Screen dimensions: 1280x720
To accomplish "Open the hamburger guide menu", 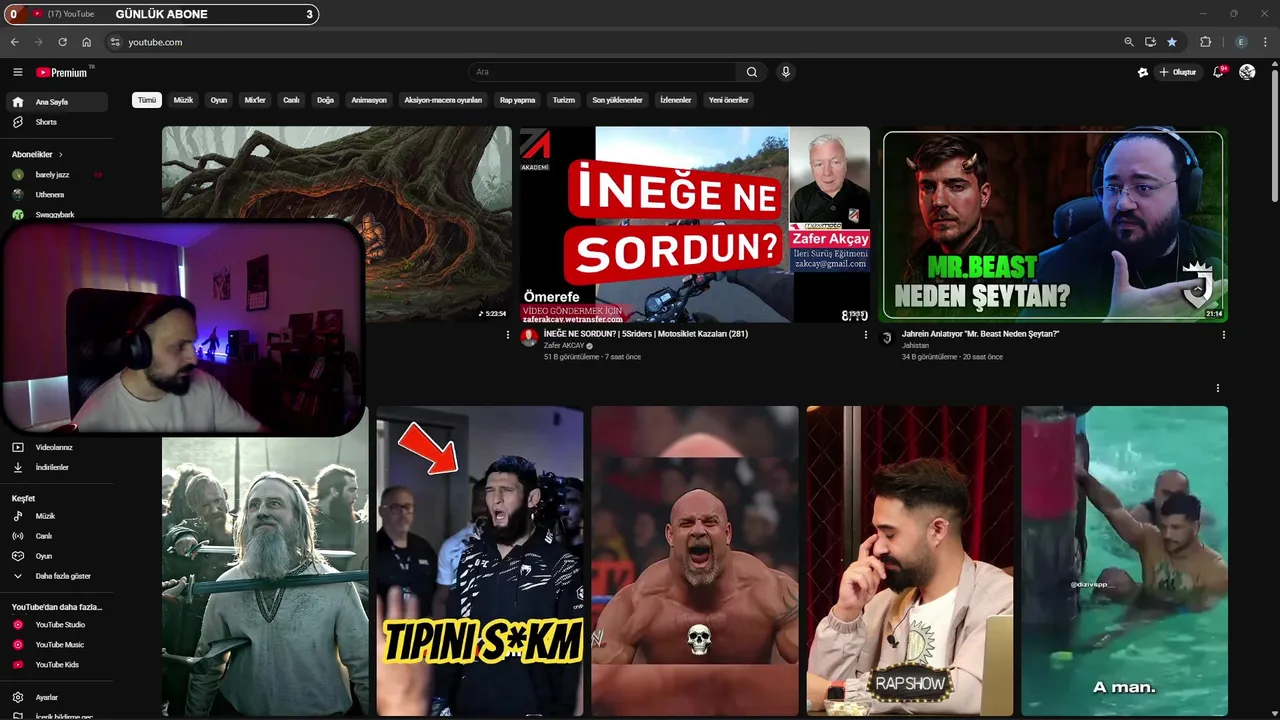I will (17, 72).
